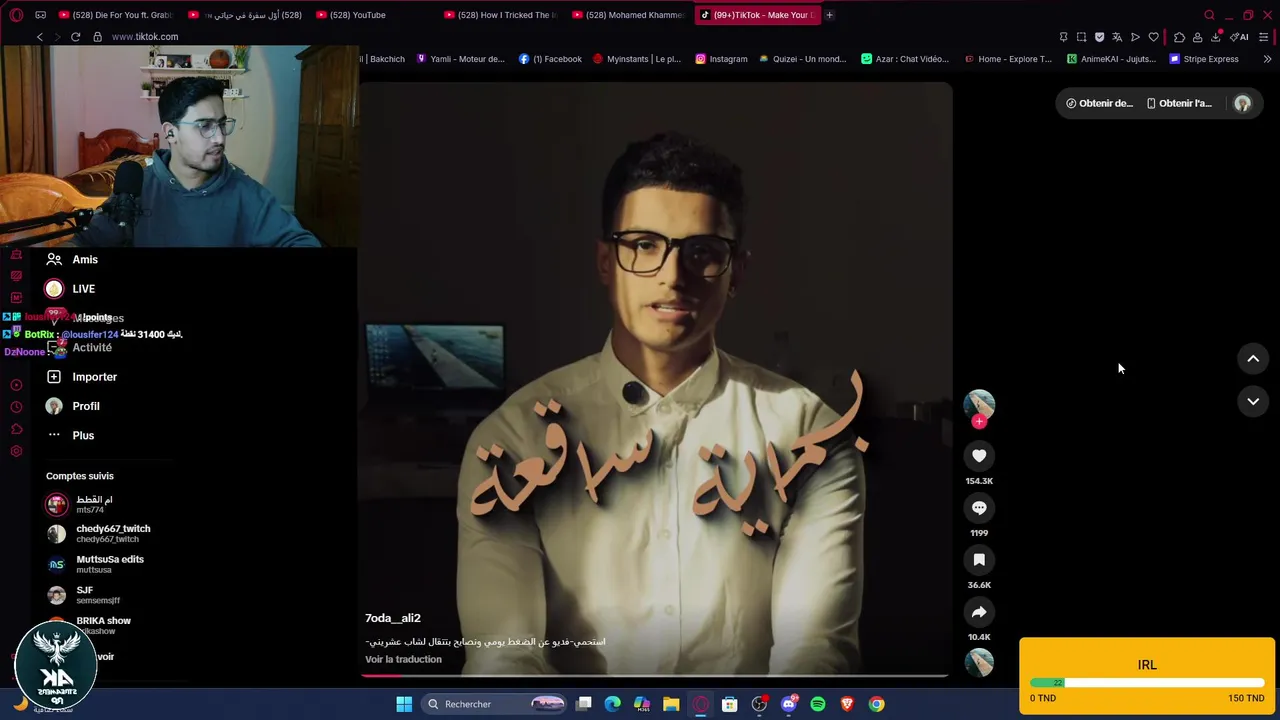Open File Explorer from taskbar
This screenshot has width=1280, height=720.
[671, 704]
